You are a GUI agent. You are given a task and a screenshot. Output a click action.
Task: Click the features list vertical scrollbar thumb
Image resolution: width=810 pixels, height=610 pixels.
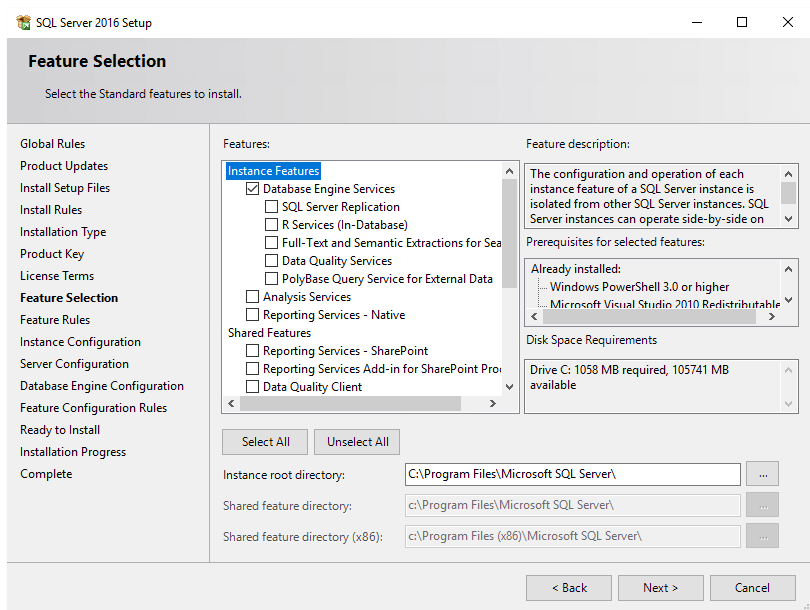509,233
